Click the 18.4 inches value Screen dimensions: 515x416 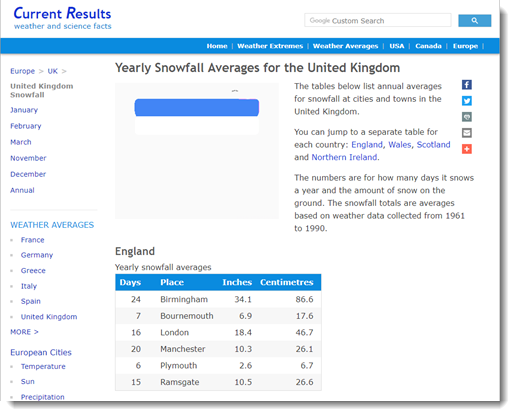pos(243,332)
